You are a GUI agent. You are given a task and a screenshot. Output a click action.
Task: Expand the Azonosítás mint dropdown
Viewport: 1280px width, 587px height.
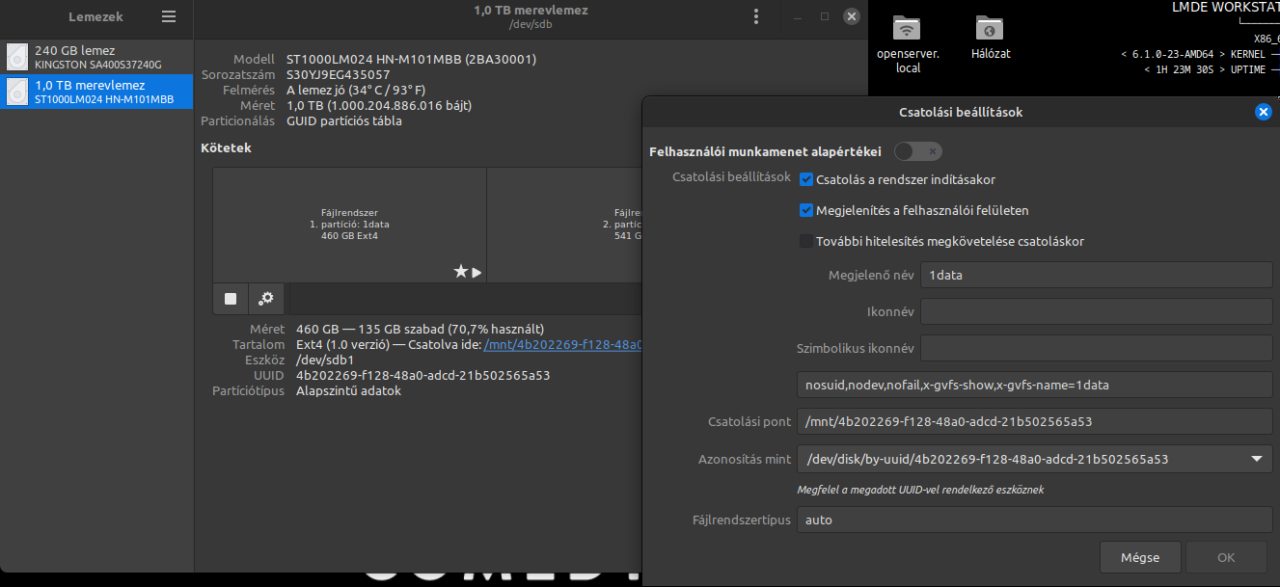point(1255,460)
